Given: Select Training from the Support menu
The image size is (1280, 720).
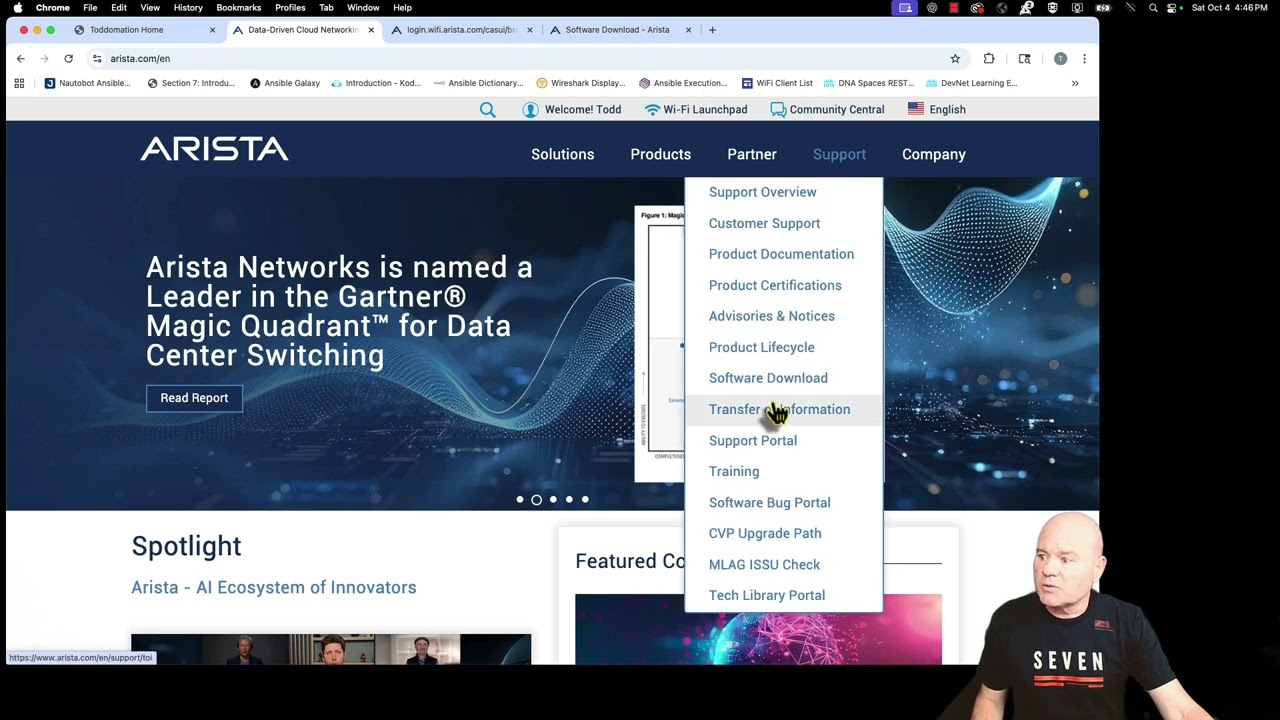Looking at the screenshot, I should pyautogui.click(x=734, y=471).
